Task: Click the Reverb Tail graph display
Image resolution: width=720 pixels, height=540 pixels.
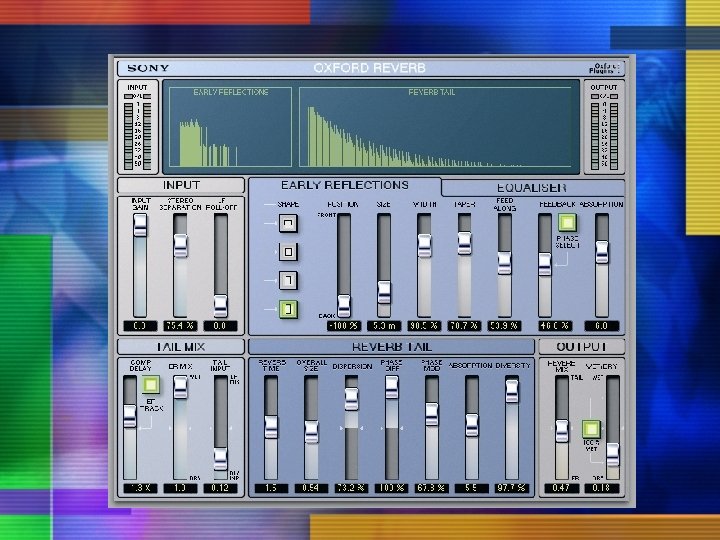Action: click(435, 127)
